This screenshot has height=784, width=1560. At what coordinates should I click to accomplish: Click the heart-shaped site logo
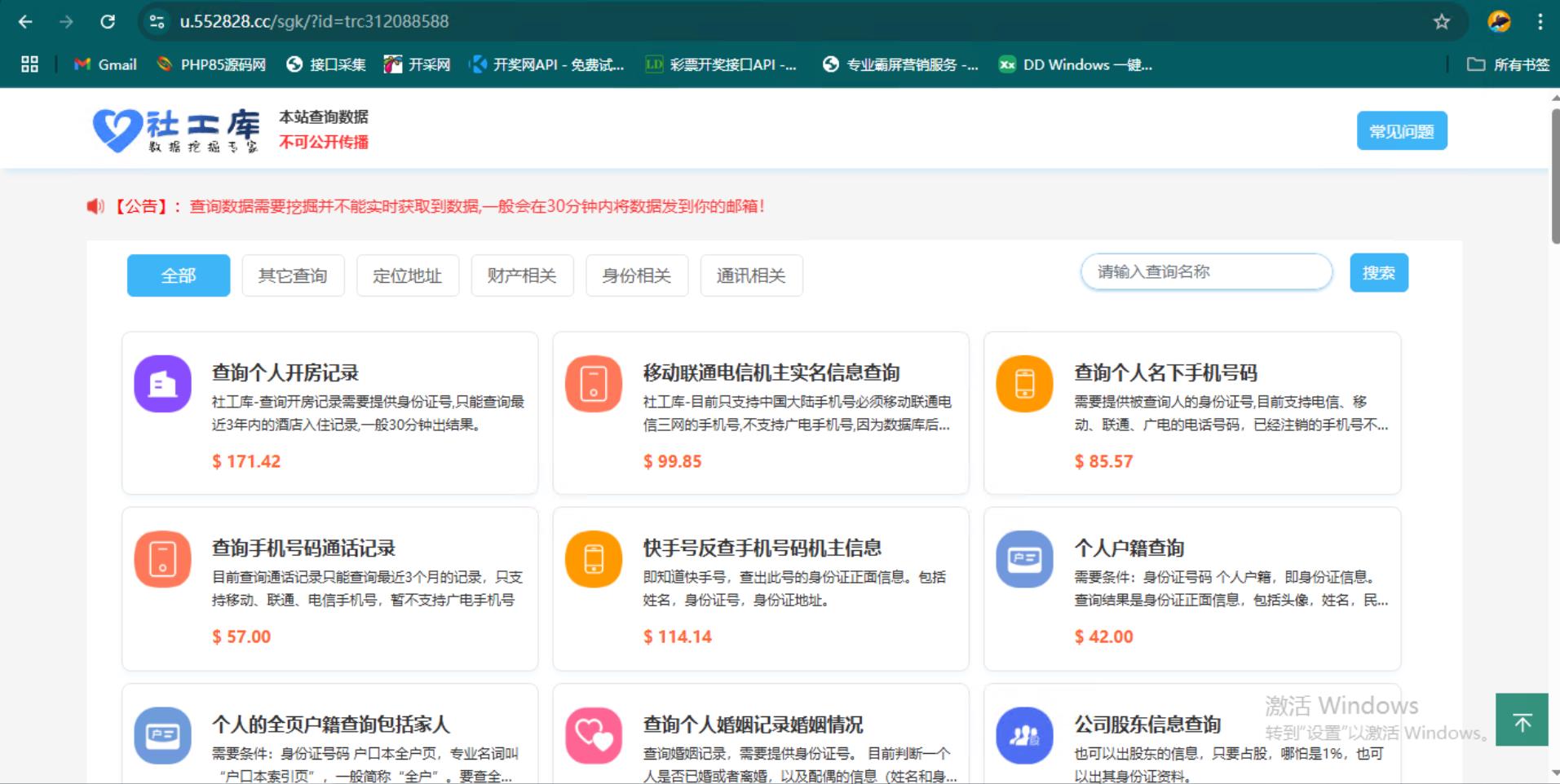click(117, 130)
